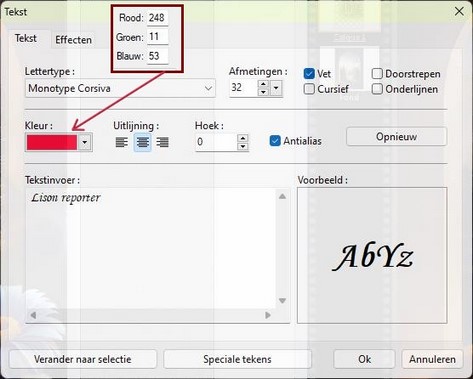
Task: Click the text input scroll up arrow
Action: [282, 196]
